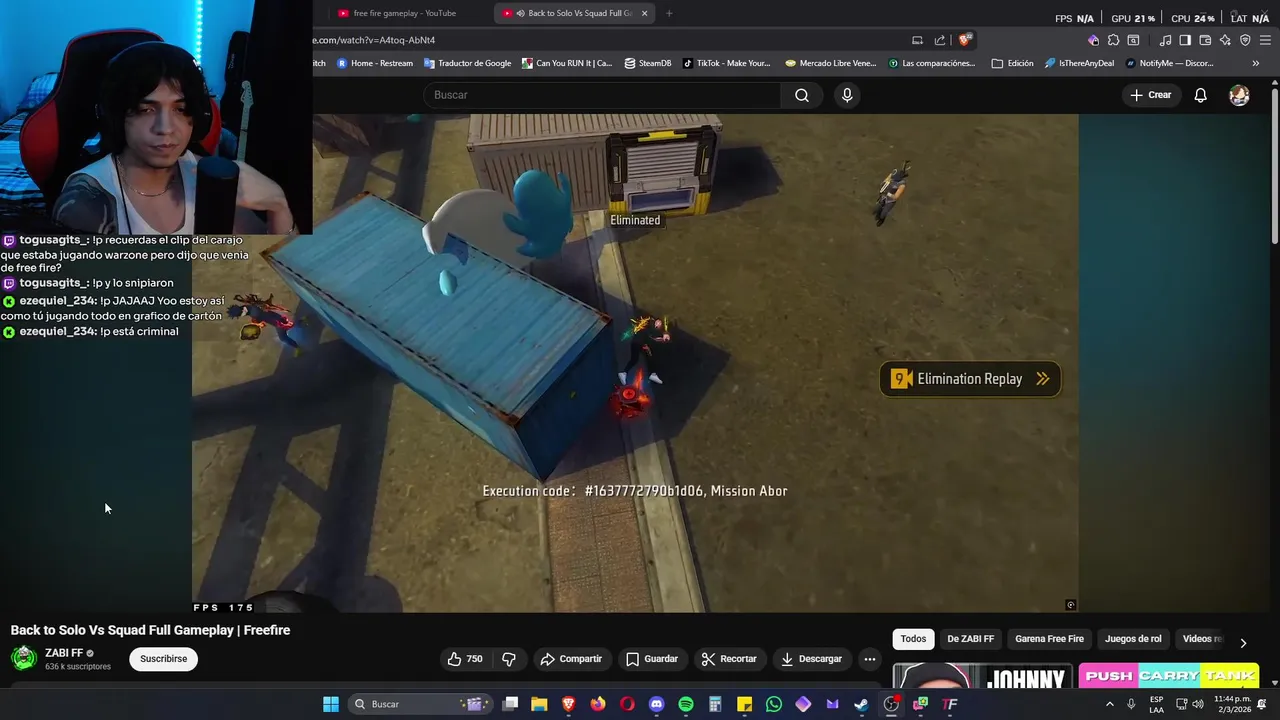Click the address bar share icon
The height and width of the screenshot is (720, 1280).
pyautogui.click(x=940, y=40)
